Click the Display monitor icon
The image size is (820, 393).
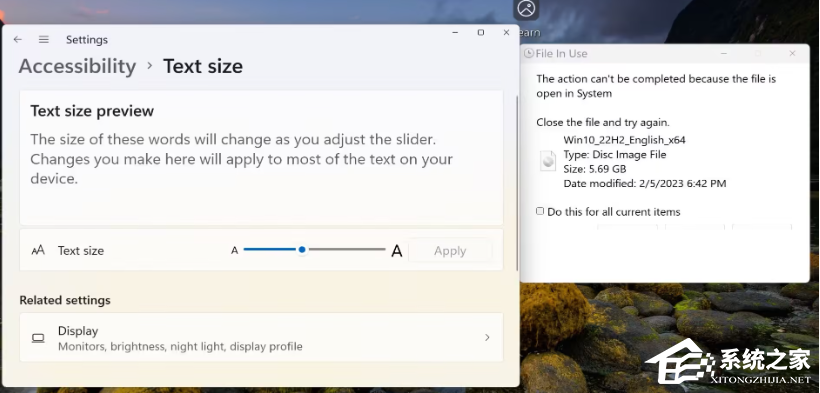coord(38,338)
